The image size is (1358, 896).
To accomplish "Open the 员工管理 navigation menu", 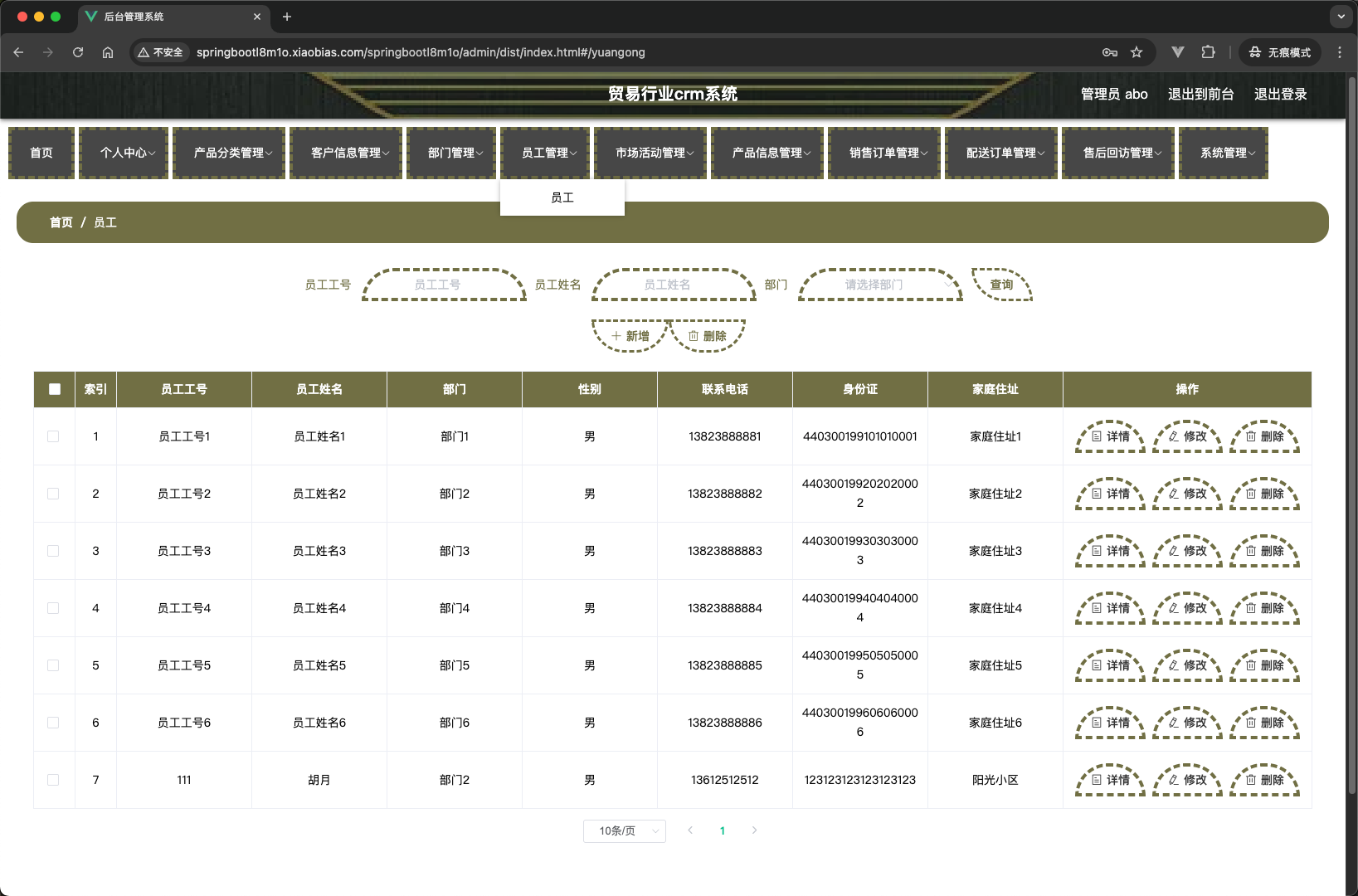I will (545, 153).
